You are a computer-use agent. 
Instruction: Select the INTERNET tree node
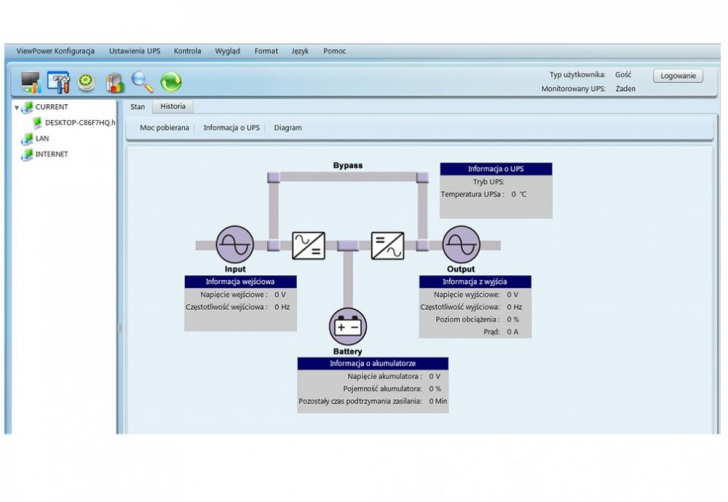click(x=51, y=154)
